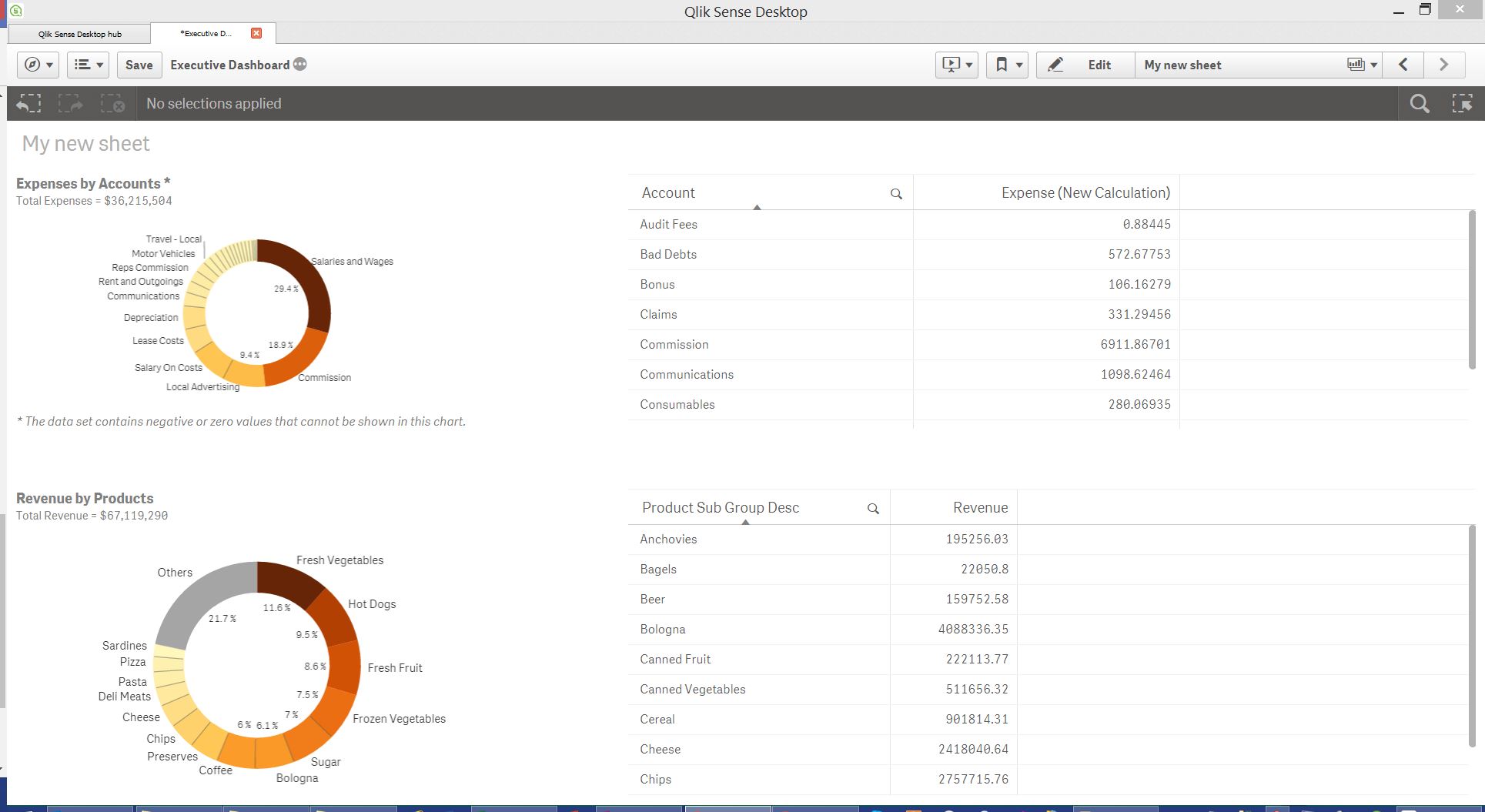Image resolution: width=1485 pixels, height=812 pixels.
Task: Save the Executive Dashboard app
Action: [139, 65]
